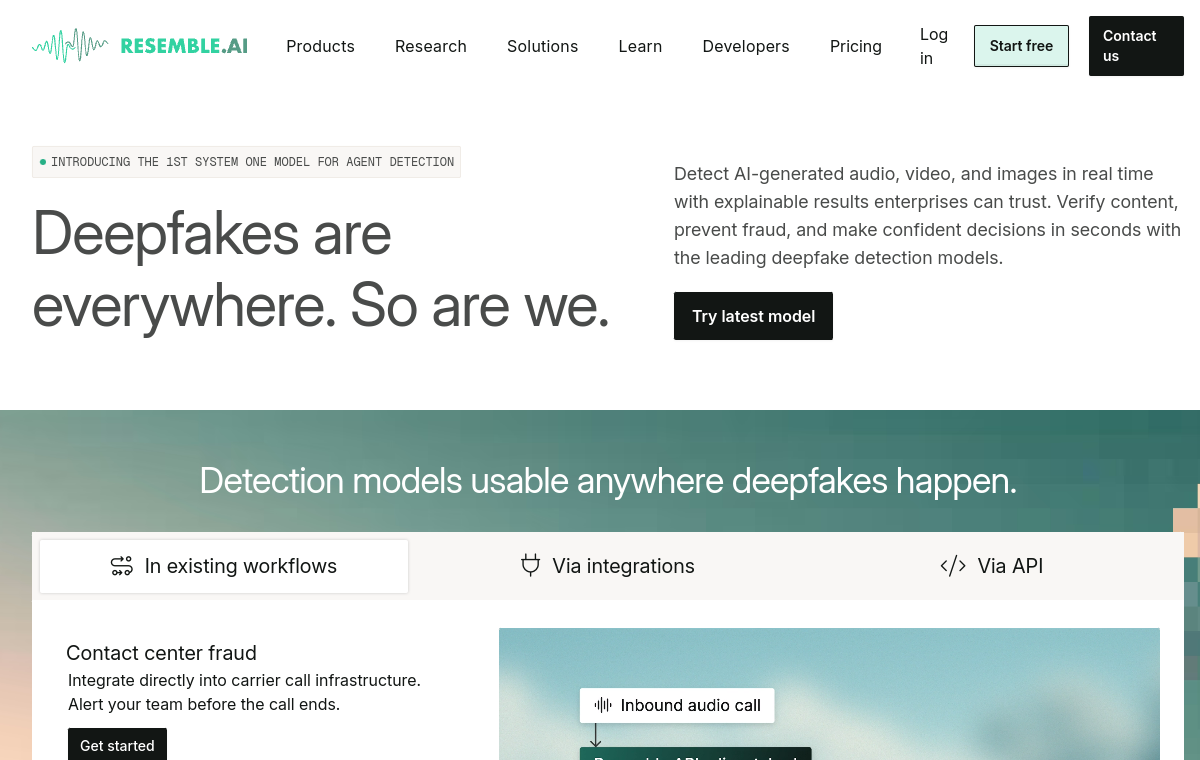The width and height of the screenshot is (1200, 760).
Task: Click Get started under Contact center fraud
Action: tap(117, 745)
